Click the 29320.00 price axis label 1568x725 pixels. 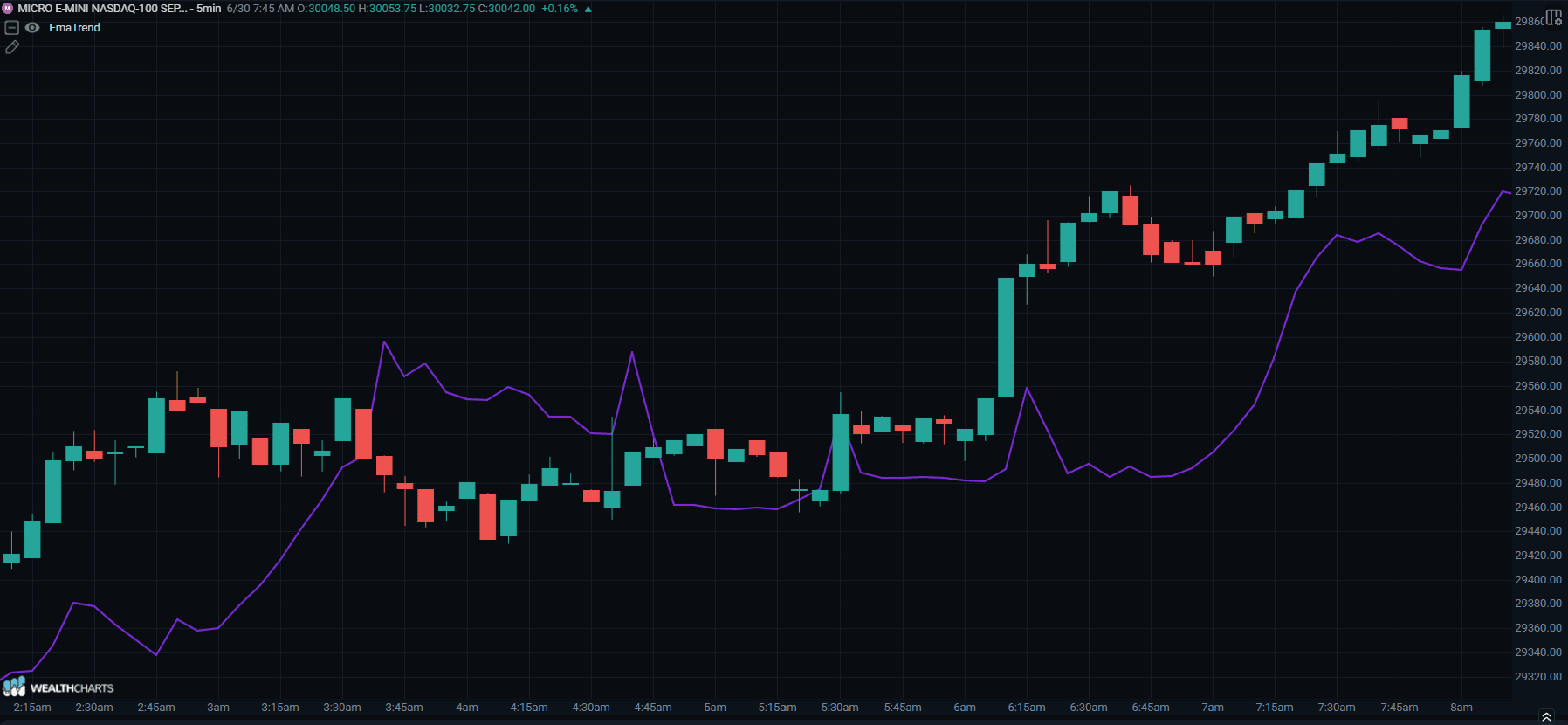(1538, 677)
